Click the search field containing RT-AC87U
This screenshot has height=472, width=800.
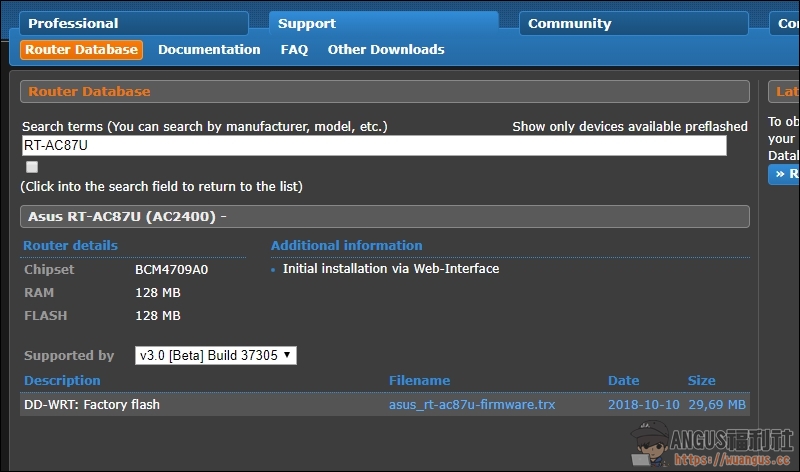(x=373, y=145)
